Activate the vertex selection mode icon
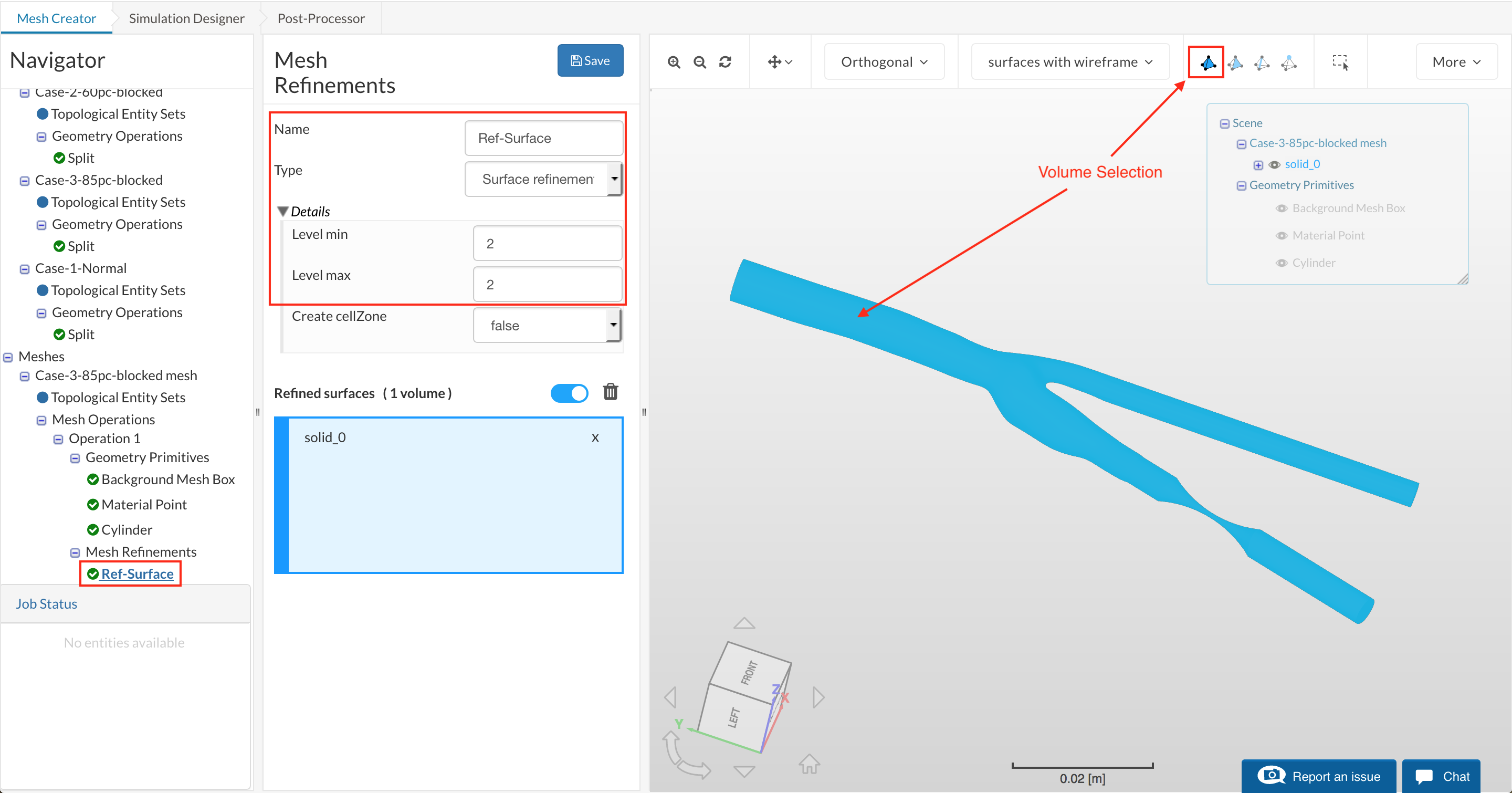Screen dimensions: 1512x793 (x=1288, y=62)
